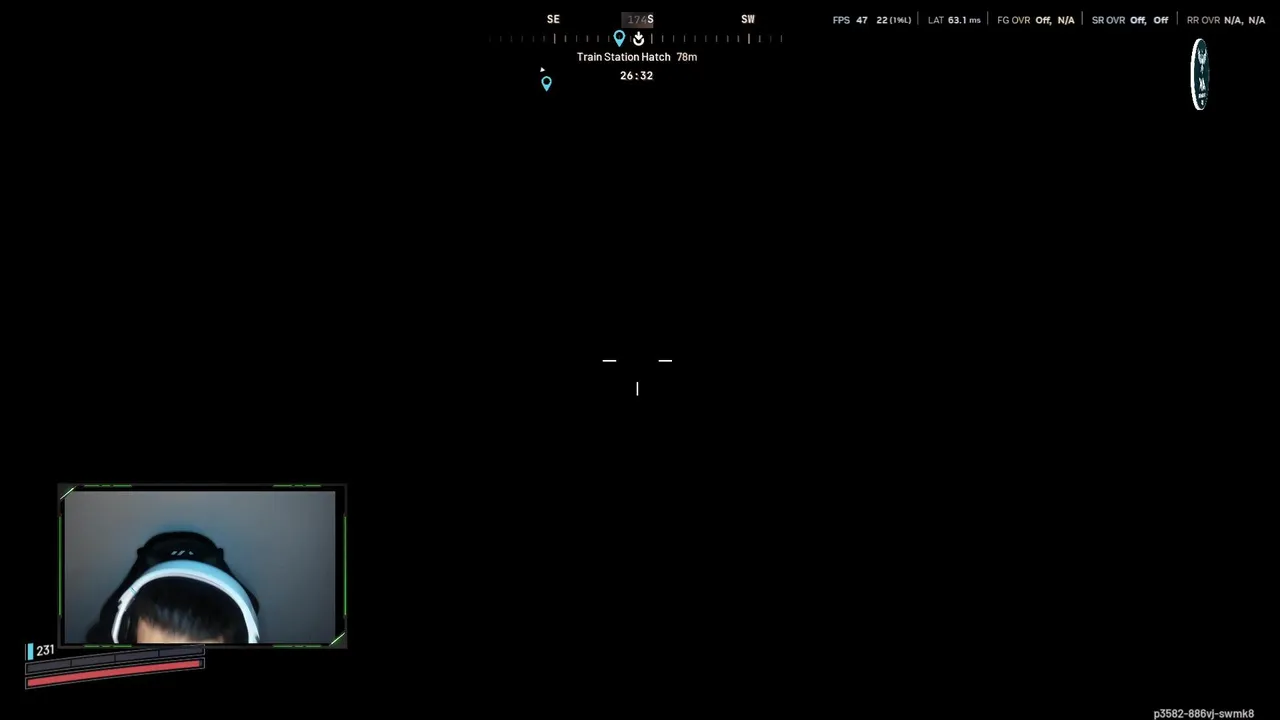Click the streamer webcam overlay

click(x=201, y=566)
